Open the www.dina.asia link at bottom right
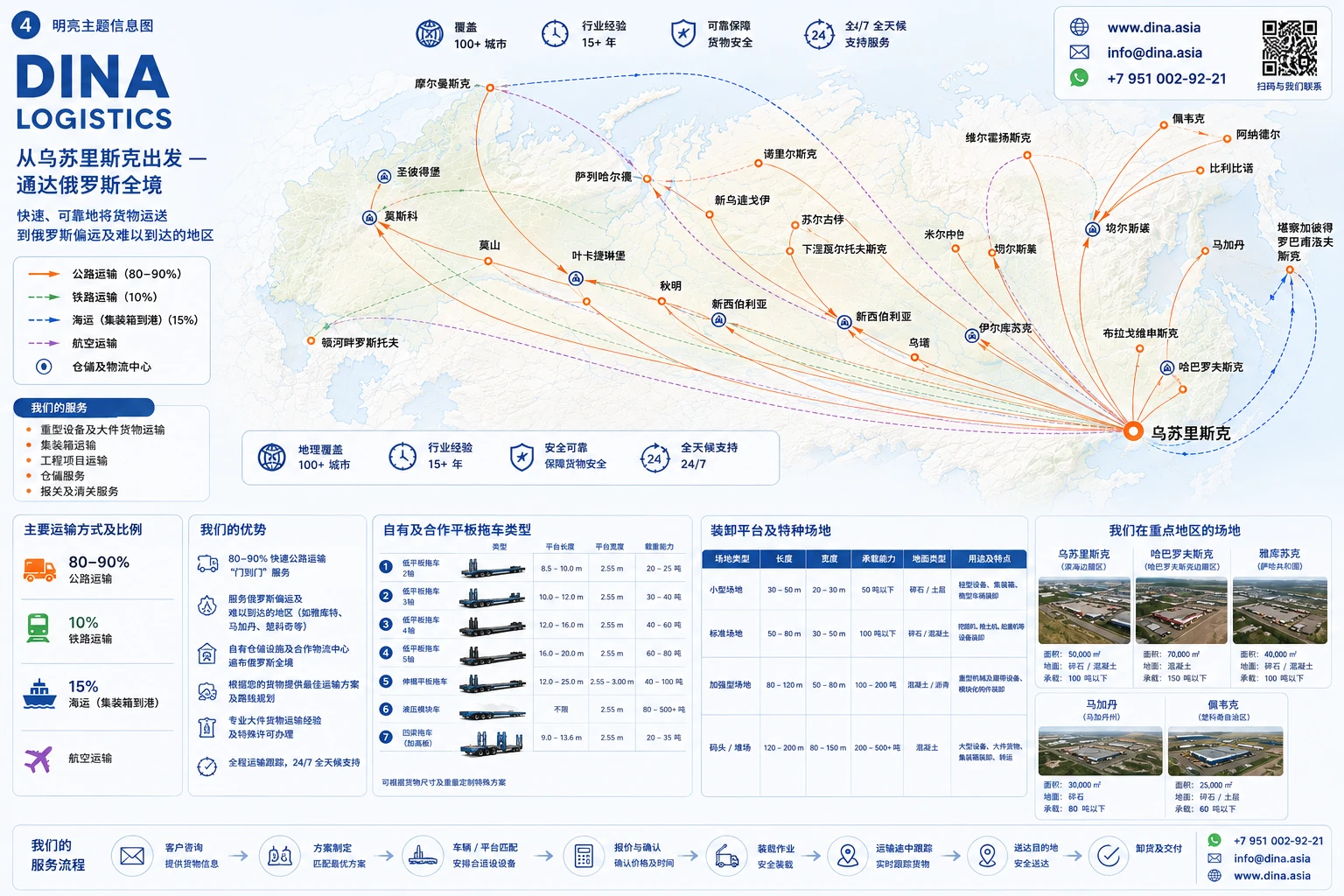1344x896 pixels. coord(1271,875)
